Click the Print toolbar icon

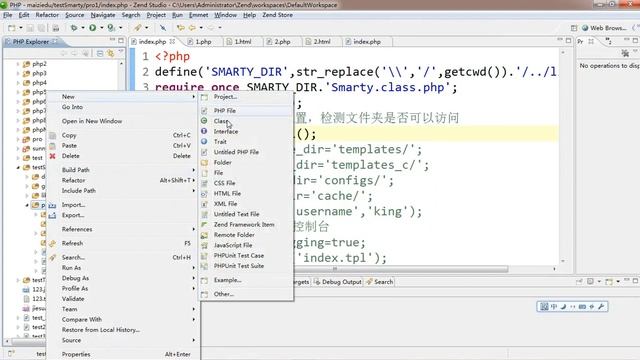(x=56, y=28)
